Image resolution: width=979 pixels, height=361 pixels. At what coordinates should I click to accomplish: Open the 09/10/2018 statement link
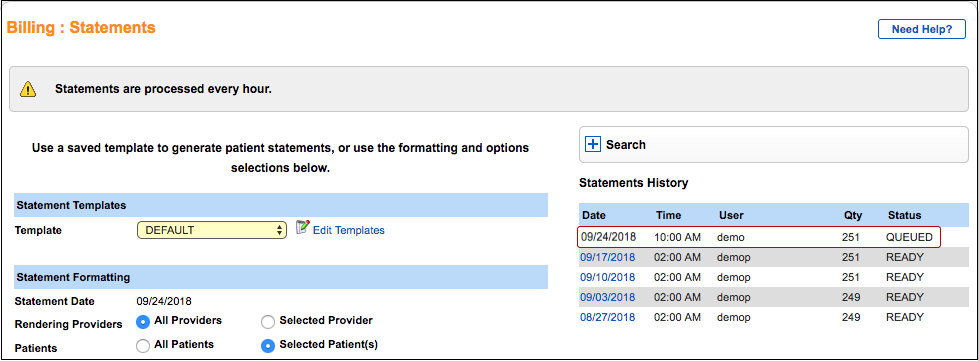point(608,277)
